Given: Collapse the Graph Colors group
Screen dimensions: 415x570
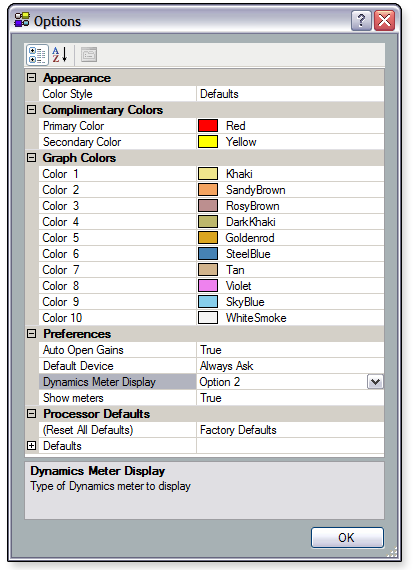Looking at the screenshot, I should click(32, 157).
